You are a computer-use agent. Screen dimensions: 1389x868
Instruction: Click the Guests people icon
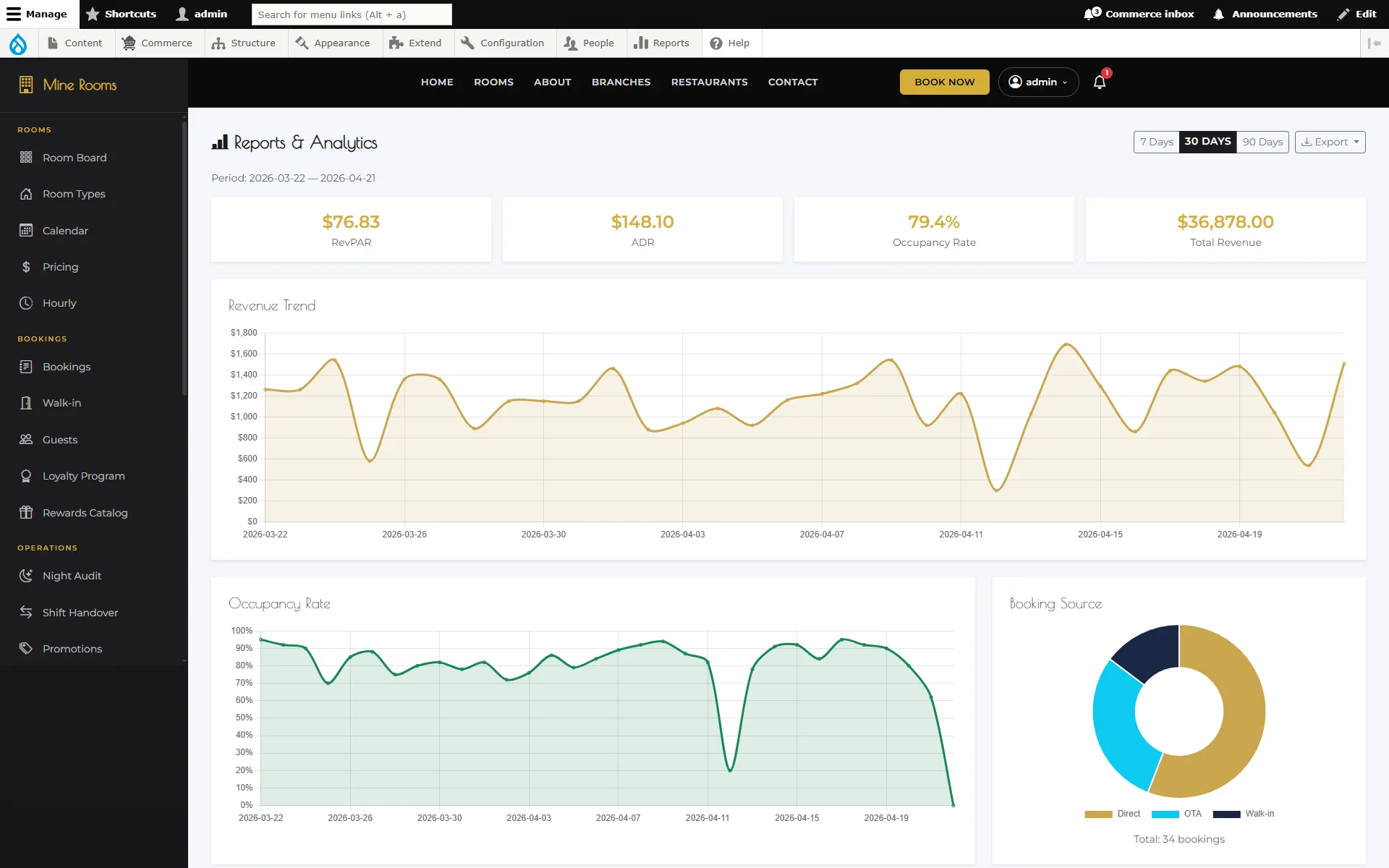[26, 440]
